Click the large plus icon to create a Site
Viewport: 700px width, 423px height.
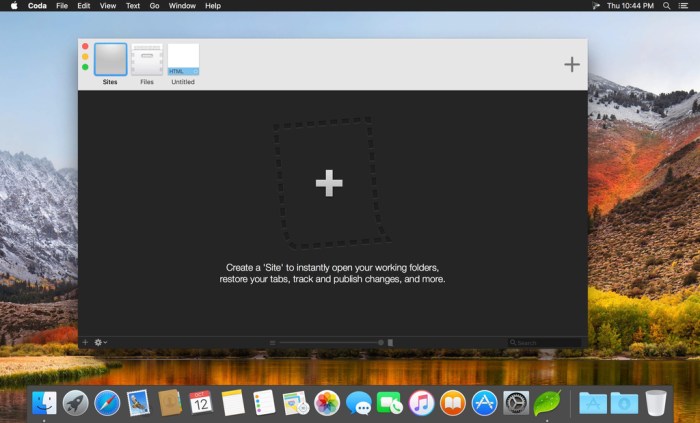pos(329,183)
